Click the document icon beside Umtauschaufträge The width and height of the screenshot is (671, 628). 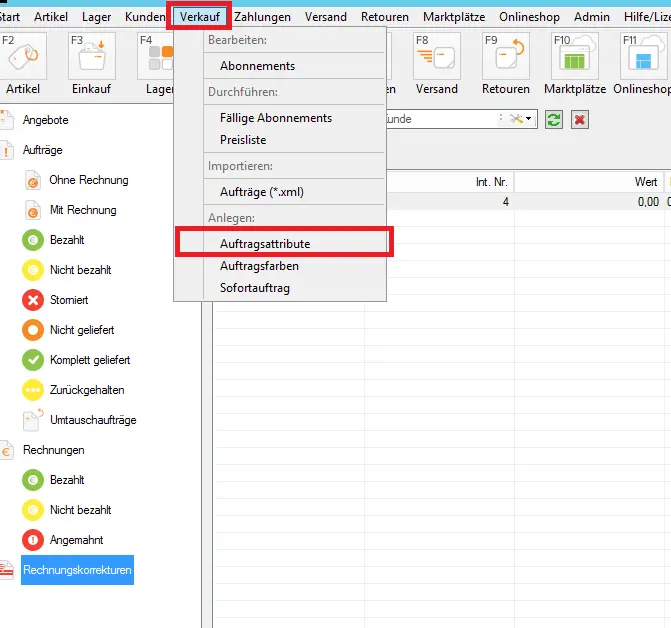click(33, 420)
